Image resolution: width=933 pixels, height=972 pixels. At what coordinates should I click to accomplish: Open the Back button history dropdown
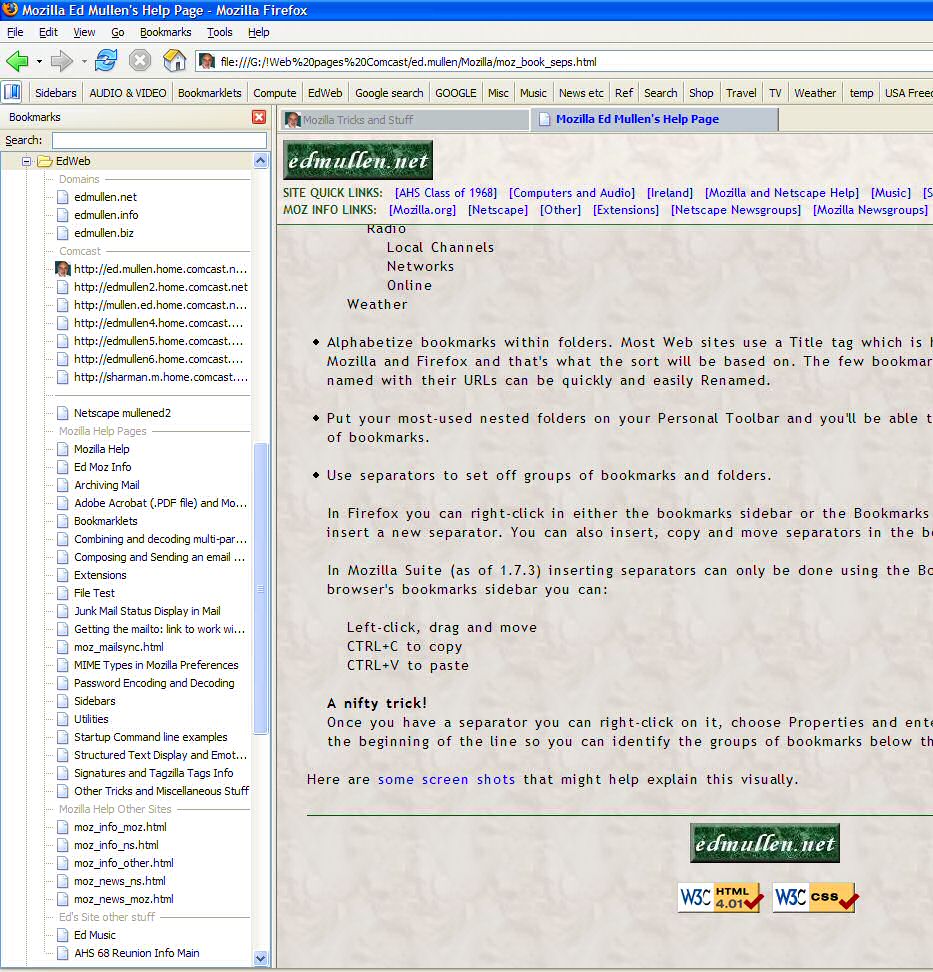tap(39, 62)
